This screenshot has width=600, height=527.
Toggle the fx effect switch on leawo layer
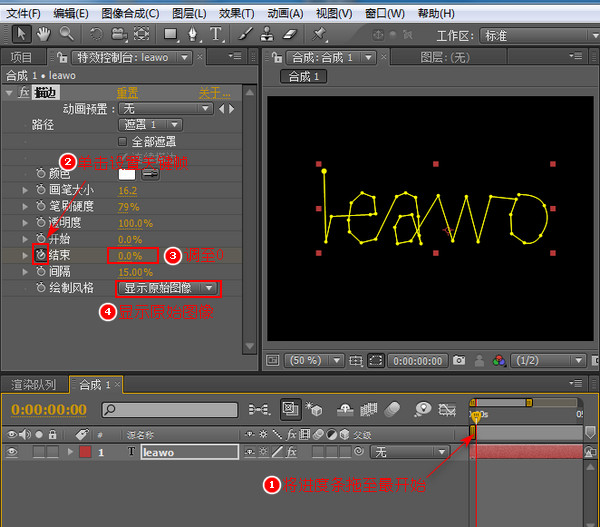click(292, 452)
